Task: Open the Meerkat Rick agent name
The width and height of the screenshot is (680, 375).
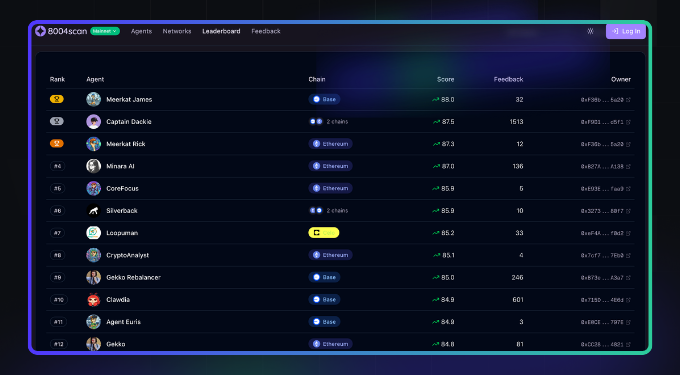Action: coord(126,144)
